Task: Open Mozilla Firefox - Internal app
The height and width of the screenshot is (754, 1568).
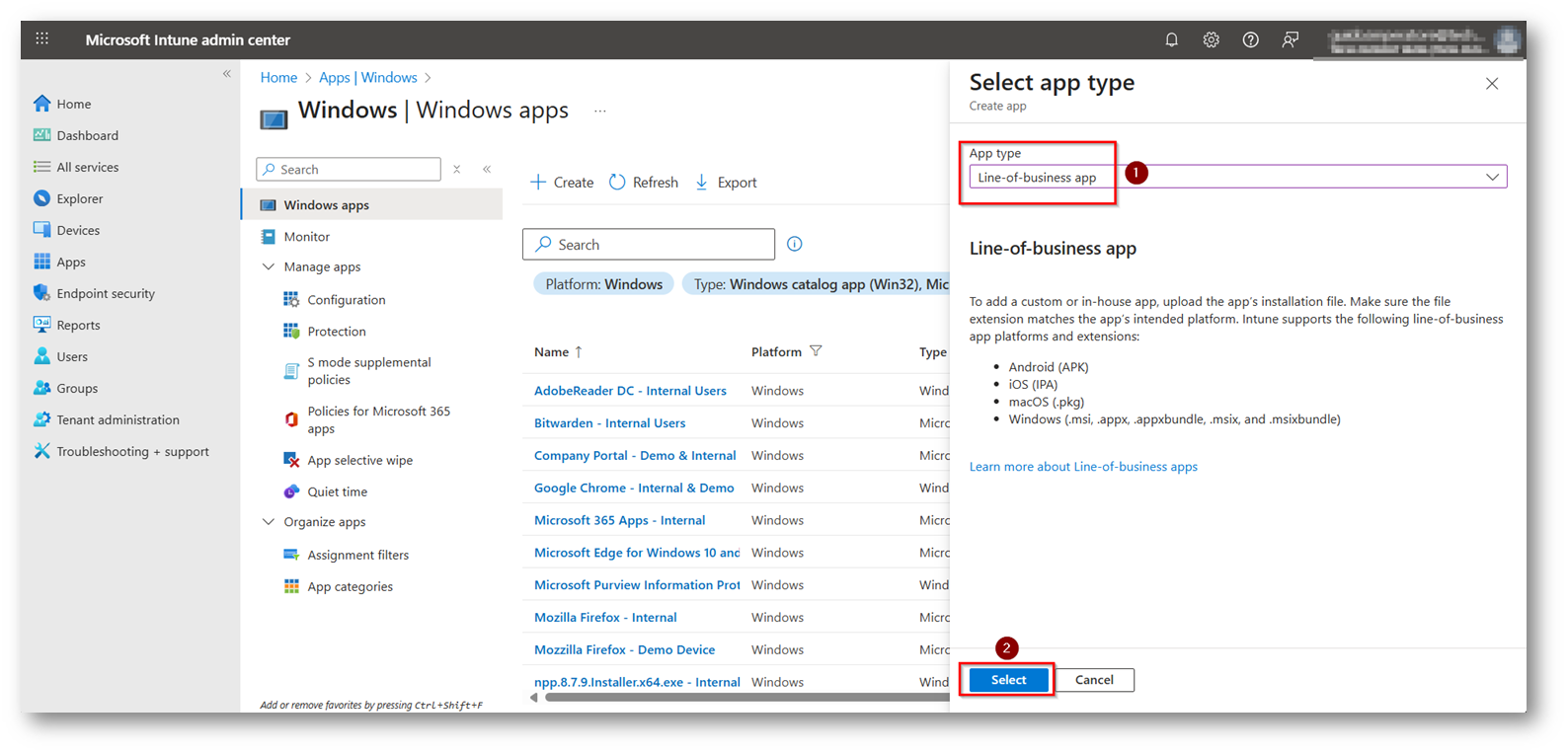Action: click(x=605, y=618)
